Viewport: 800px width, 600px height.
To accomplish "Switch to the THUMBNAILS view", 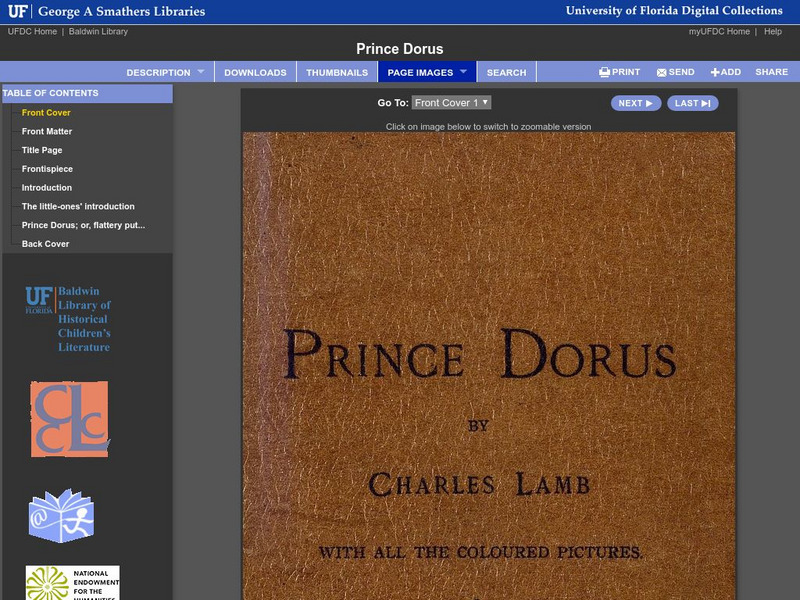I will 339,71.
